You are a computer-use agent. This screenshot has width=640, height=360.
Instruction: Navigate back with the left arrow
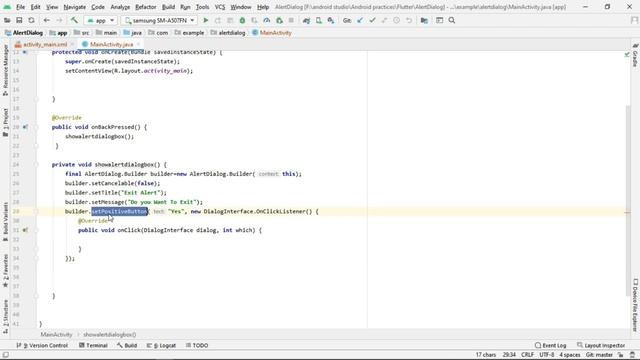click(47, 20)
